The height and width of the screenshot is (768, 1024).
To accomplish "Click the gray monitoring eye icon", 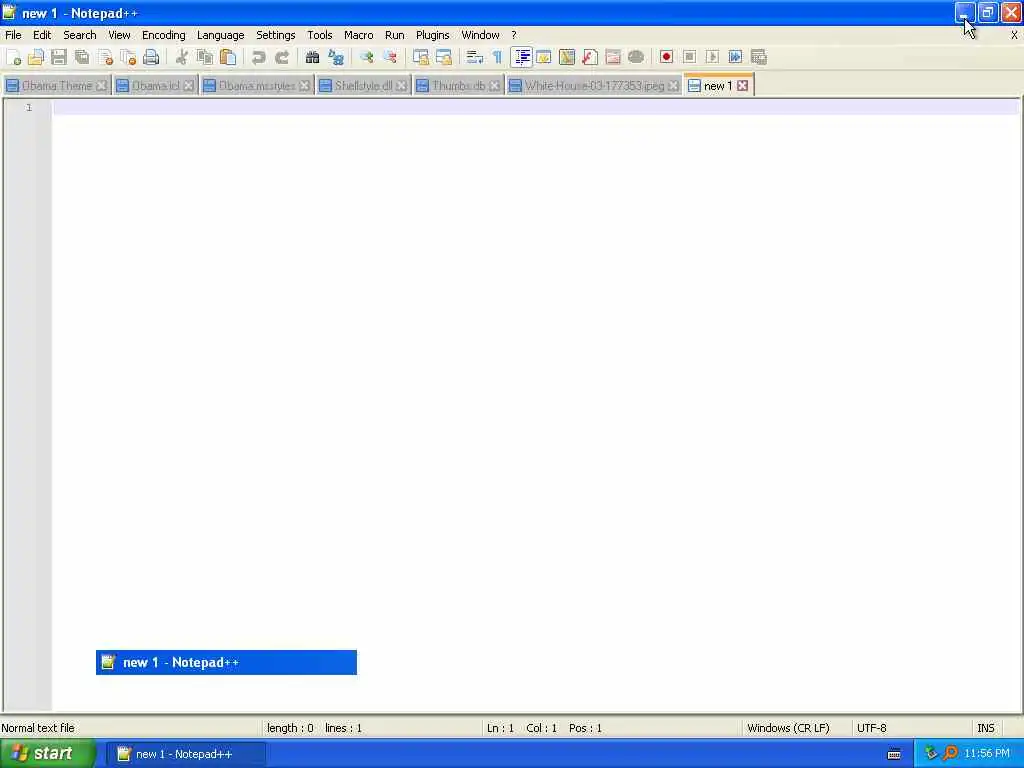I will 635,57.
